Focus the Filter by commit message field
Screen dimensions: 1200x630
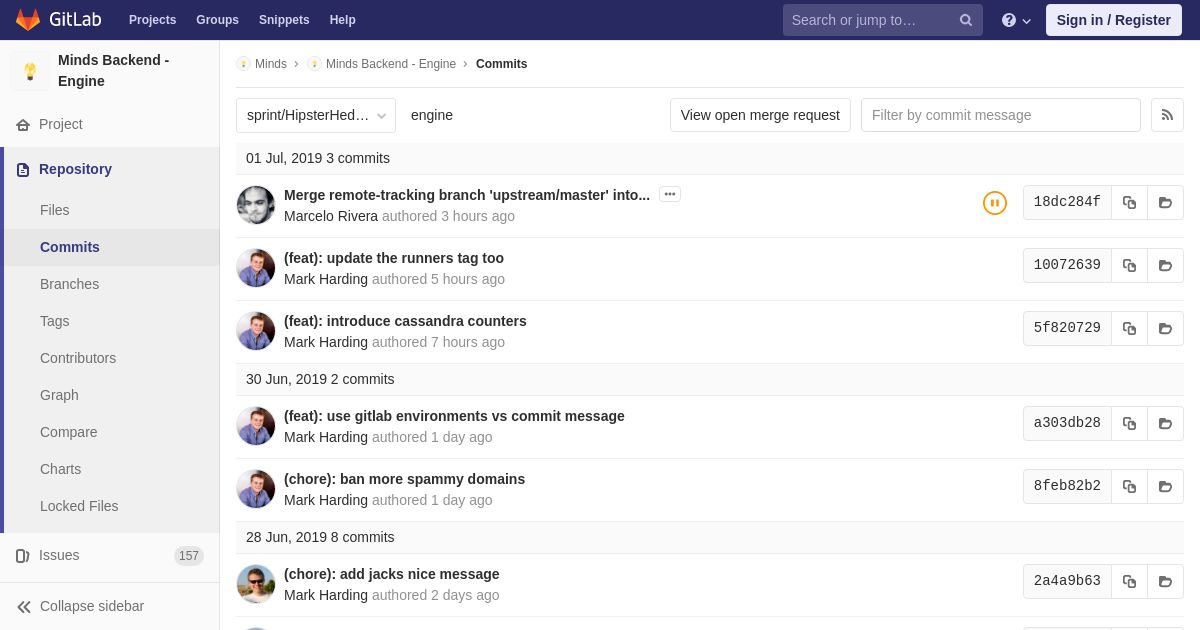click(x=1000, y=115)
